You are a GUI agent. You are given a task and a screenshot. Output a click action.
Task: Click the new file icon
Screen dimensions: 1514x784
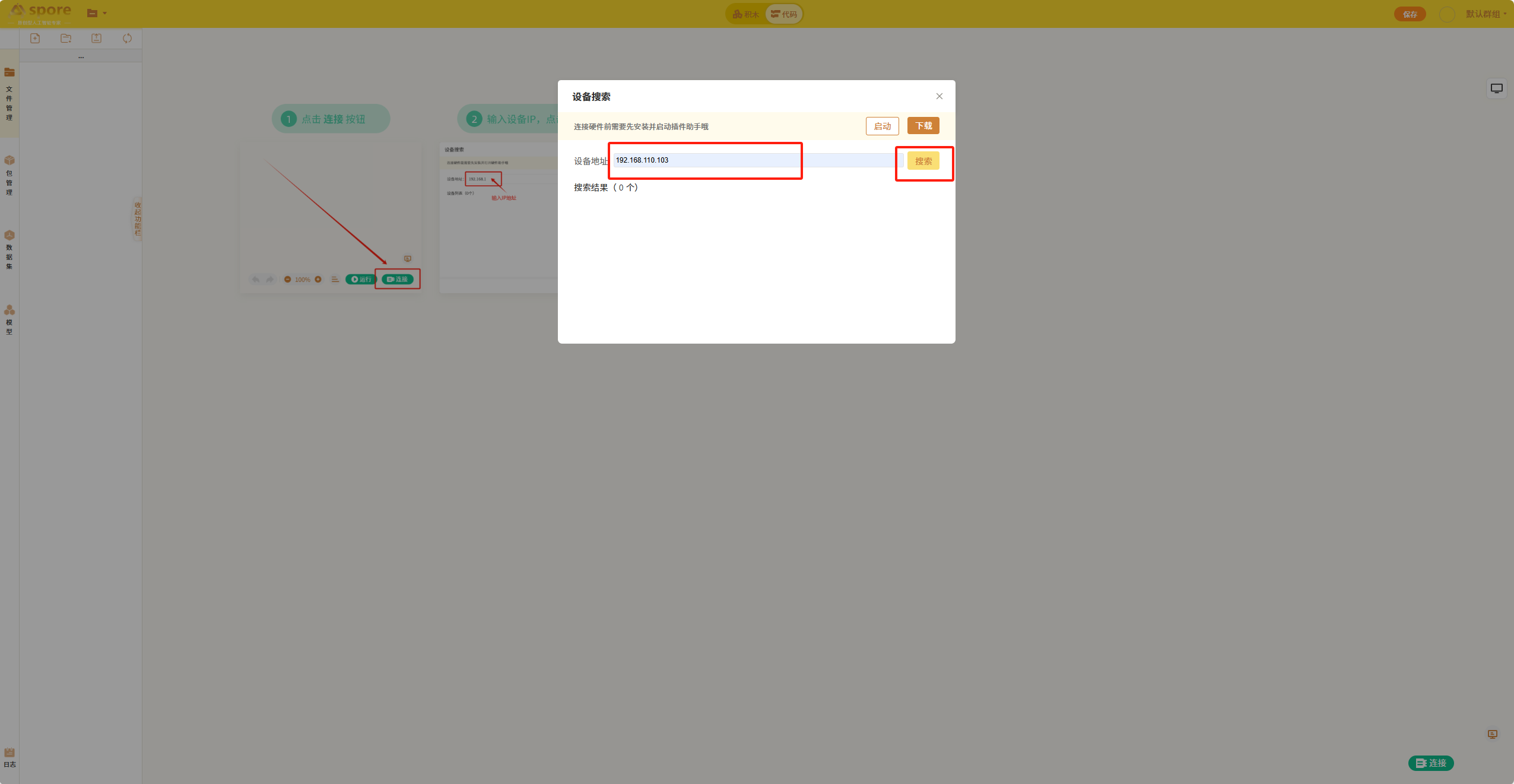coord(35,39)
